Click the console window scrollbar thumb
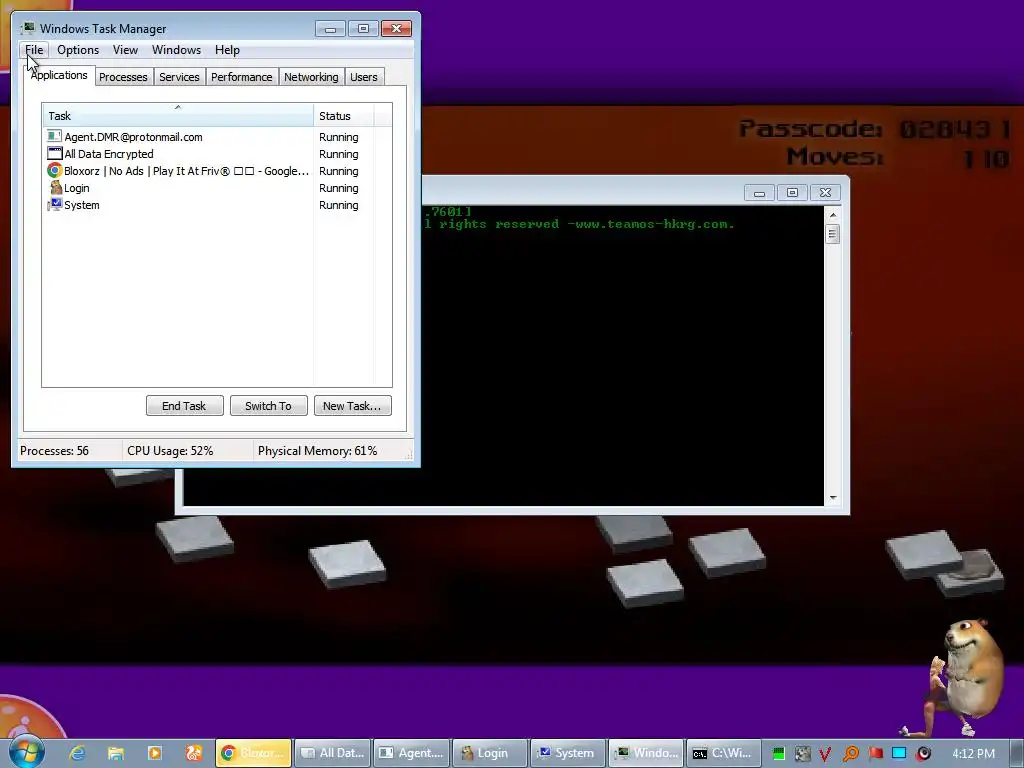The height and width of the screenshot is (768, 1024). click(833, 234)
